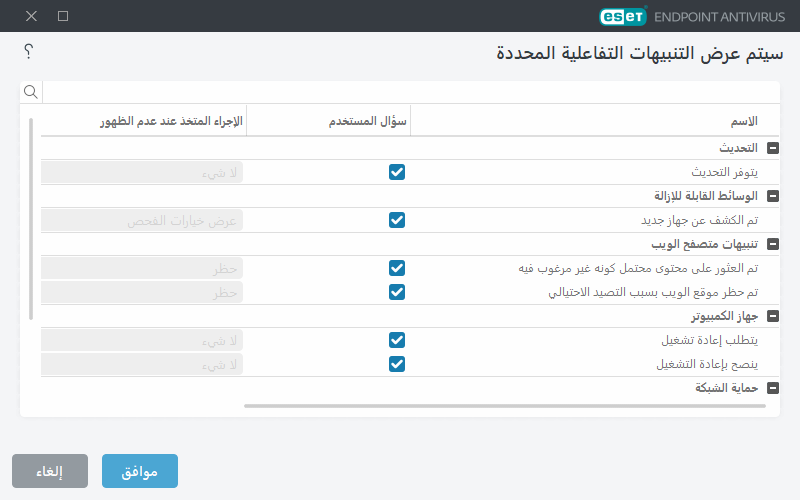Collapse the 'التحديث' section
The image size is (800, 500).
pyautogui.click(x=772, y=148)
